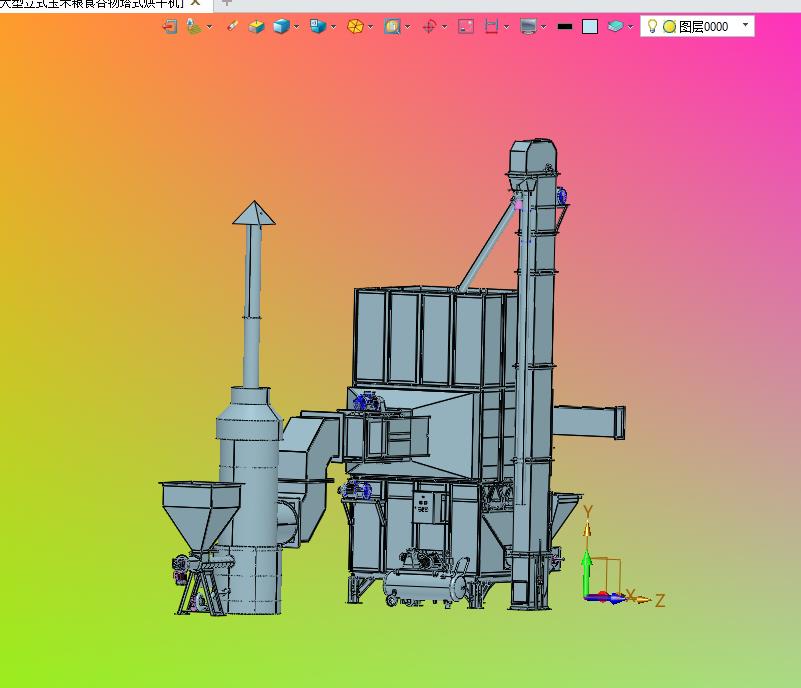Click the orange wireframe sphere icon
Image resolution: width=801 pixels, height=688 pixels.
tap(355, 26)
